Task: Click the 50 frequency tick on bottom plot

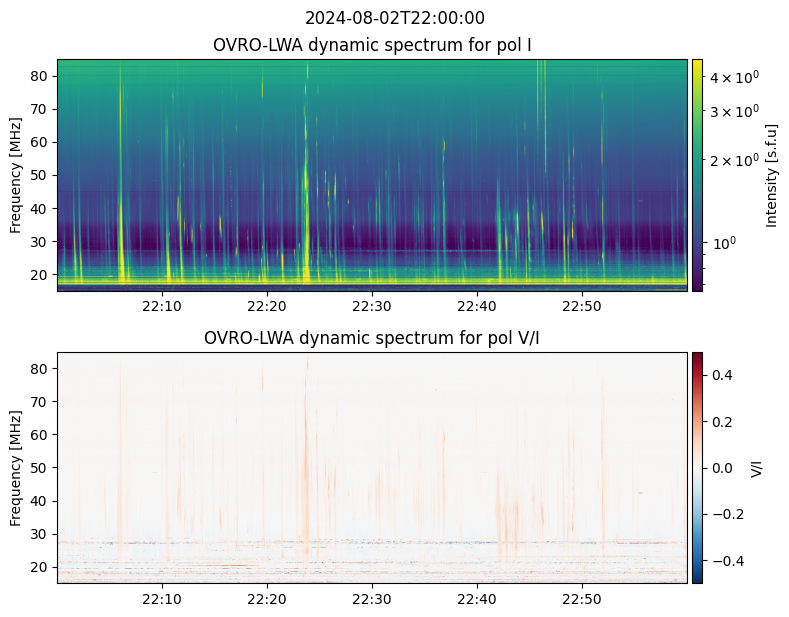Action: (x=41, y=467)
